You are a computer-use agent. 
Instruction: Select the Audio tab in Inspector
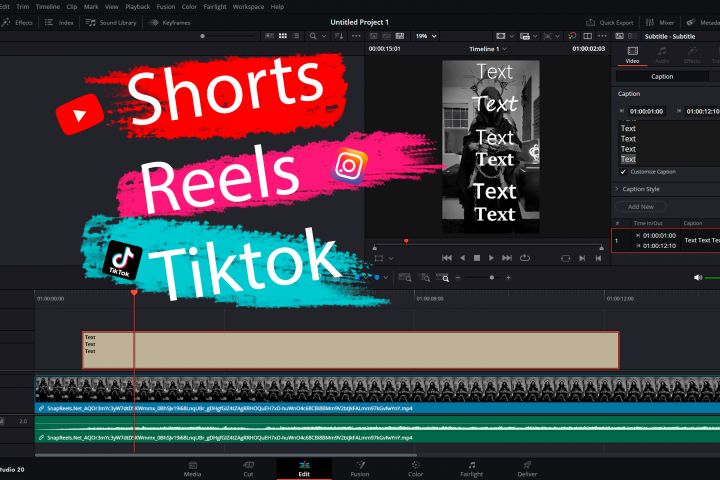(662, 55)
